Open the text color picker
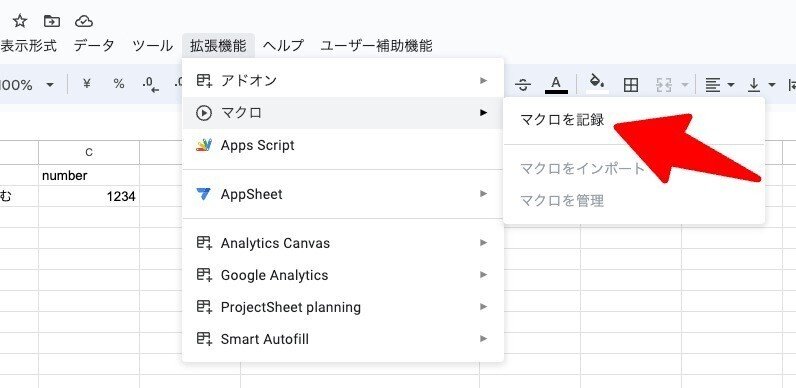The image size is (796, 388). 556,84
